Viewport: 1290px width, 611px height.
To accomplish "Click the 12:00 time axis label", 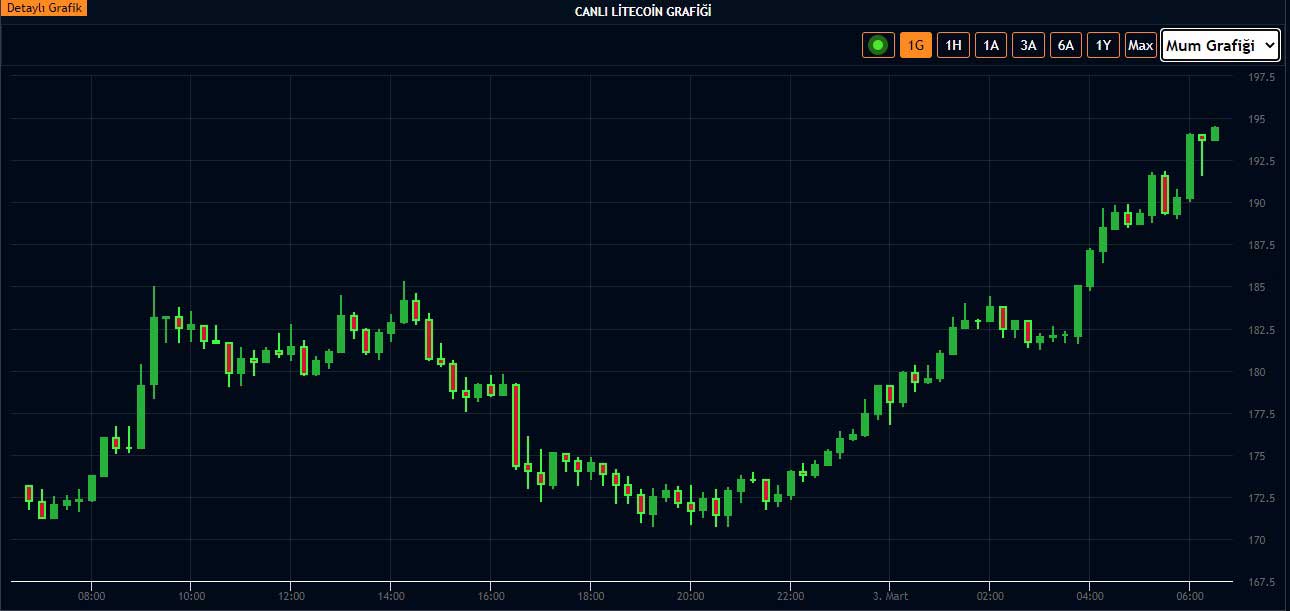I will pyautogui.click(x=291, y=595).
